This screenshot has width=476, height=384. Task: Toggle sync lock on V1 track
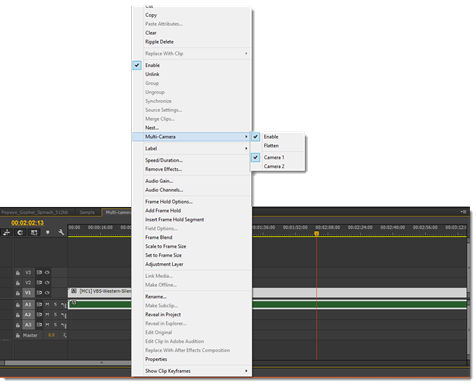(39, 293)
